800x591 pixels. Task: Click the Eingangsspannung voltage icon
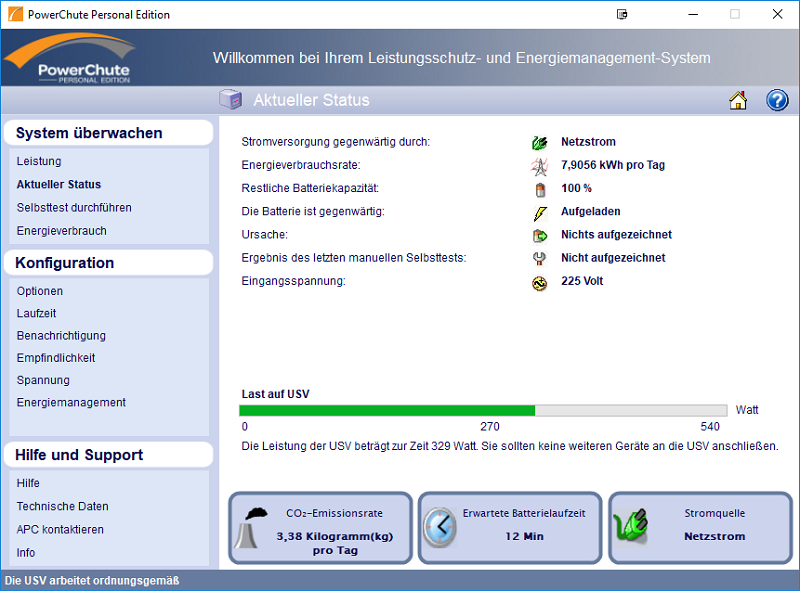click(540, 282)
